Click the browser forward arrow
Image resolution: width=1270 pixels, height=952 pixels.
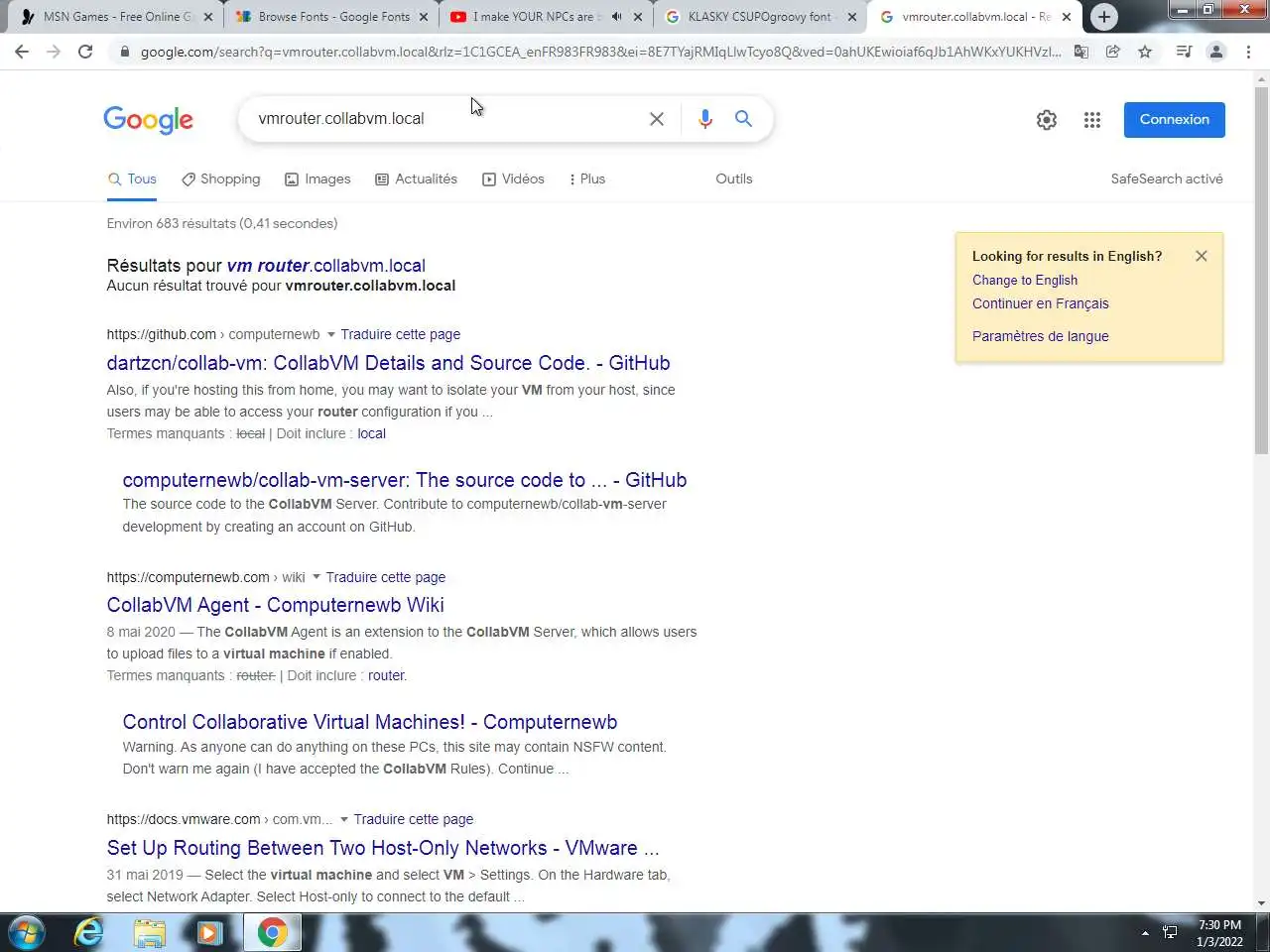(x=54, y=52)
